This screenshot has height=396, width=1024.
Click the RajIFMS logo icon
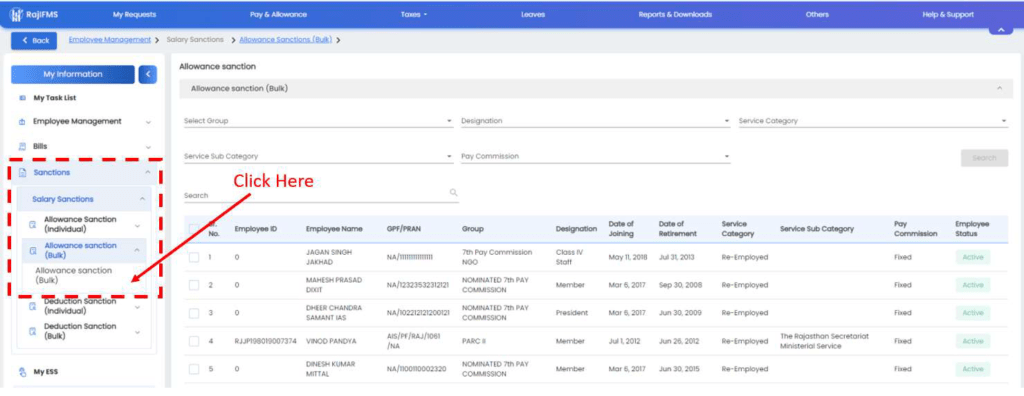16,14
